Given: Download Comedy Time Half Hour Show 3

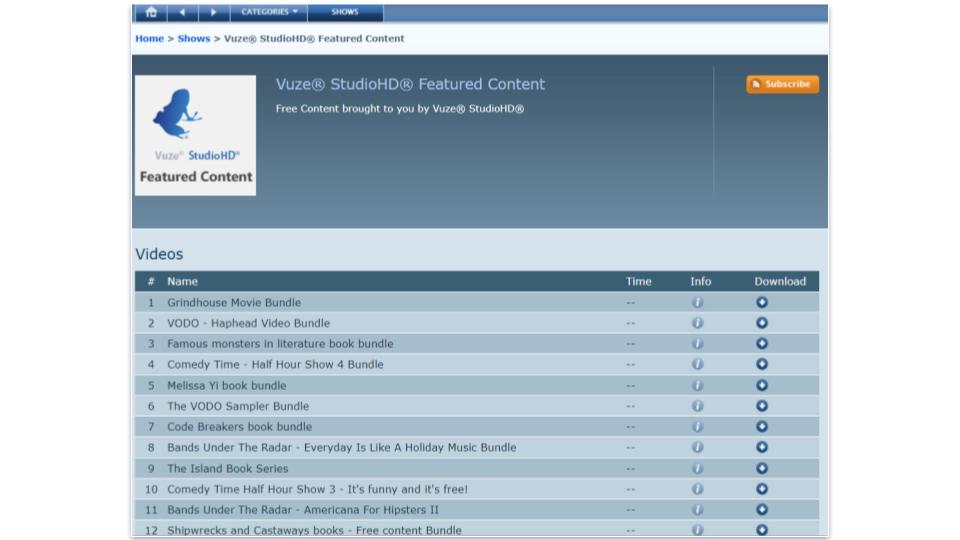Looking at the screenshot, I should click(x=762, y=489).
